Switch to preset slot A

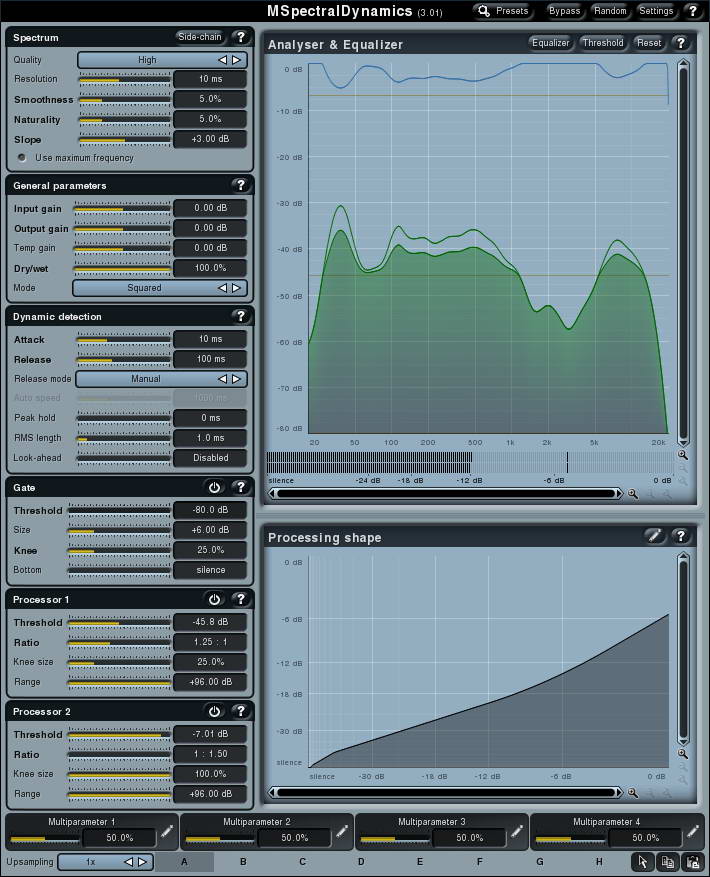[x=184, y=862]
